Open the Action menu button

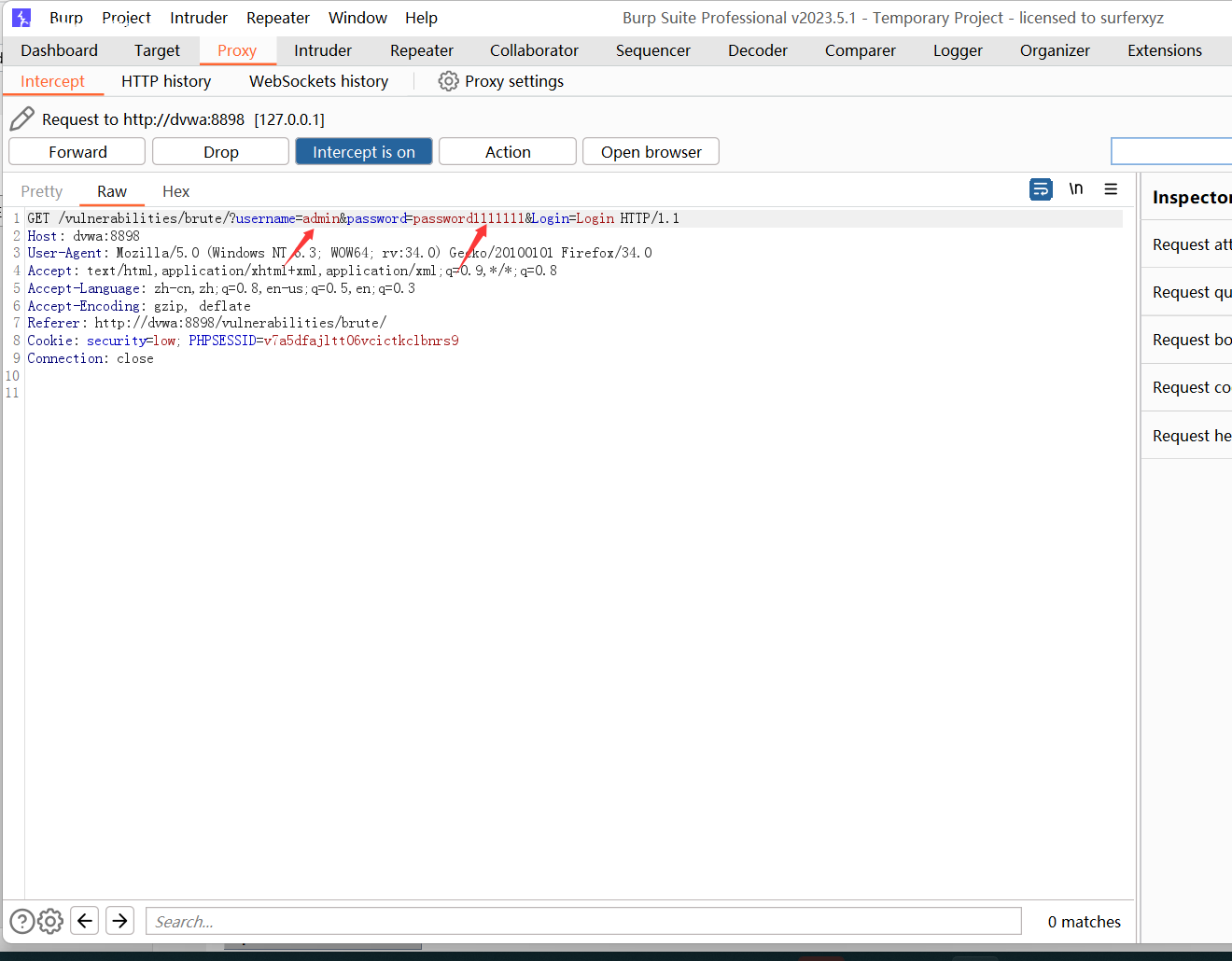[508, 152]
